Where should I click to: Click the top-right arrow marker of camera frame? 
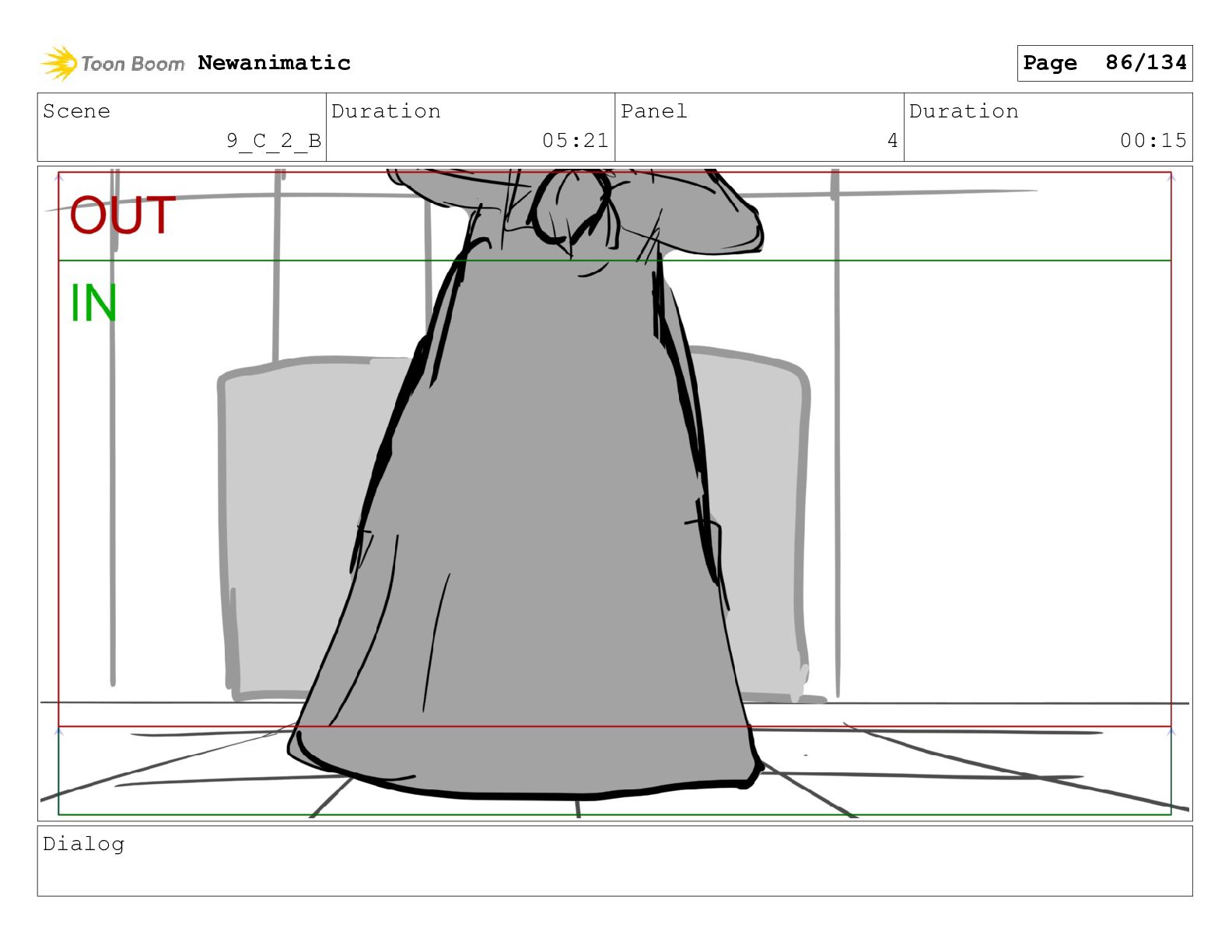[1171, 177]
